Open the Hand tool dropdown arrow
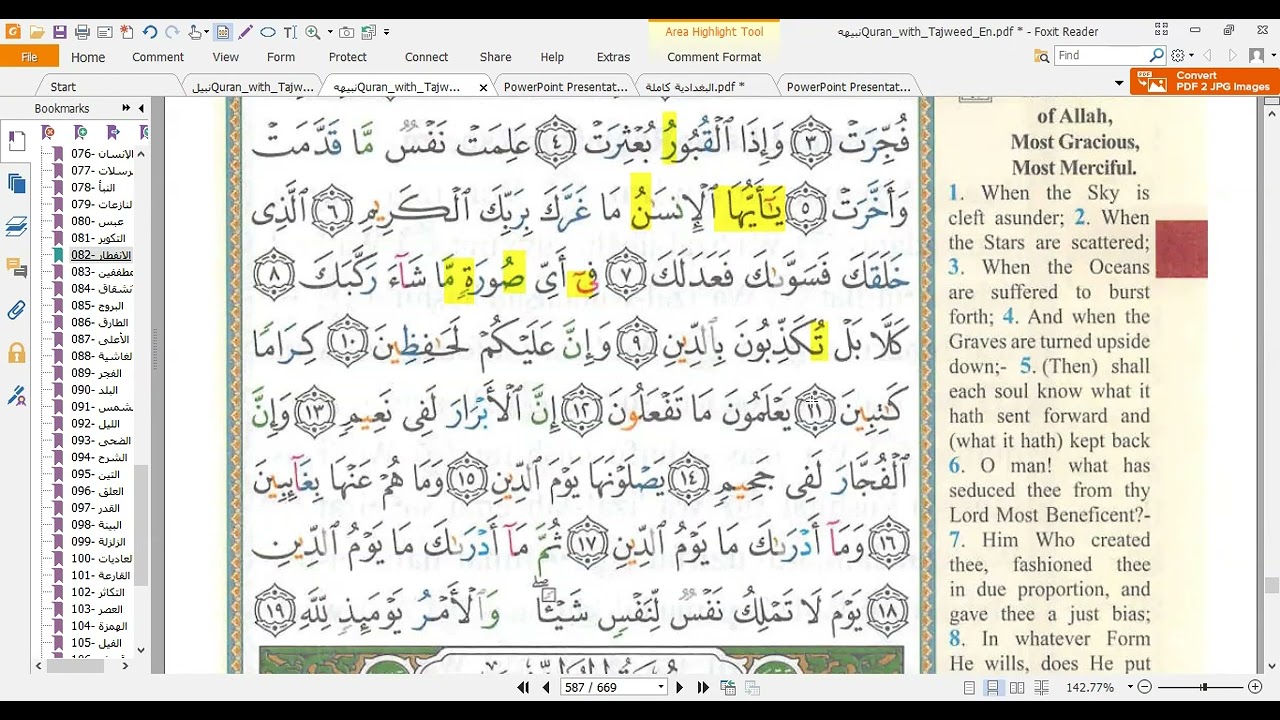Image resolution: width=1280 pixels, height=720 pixels. tap(208, 32)
